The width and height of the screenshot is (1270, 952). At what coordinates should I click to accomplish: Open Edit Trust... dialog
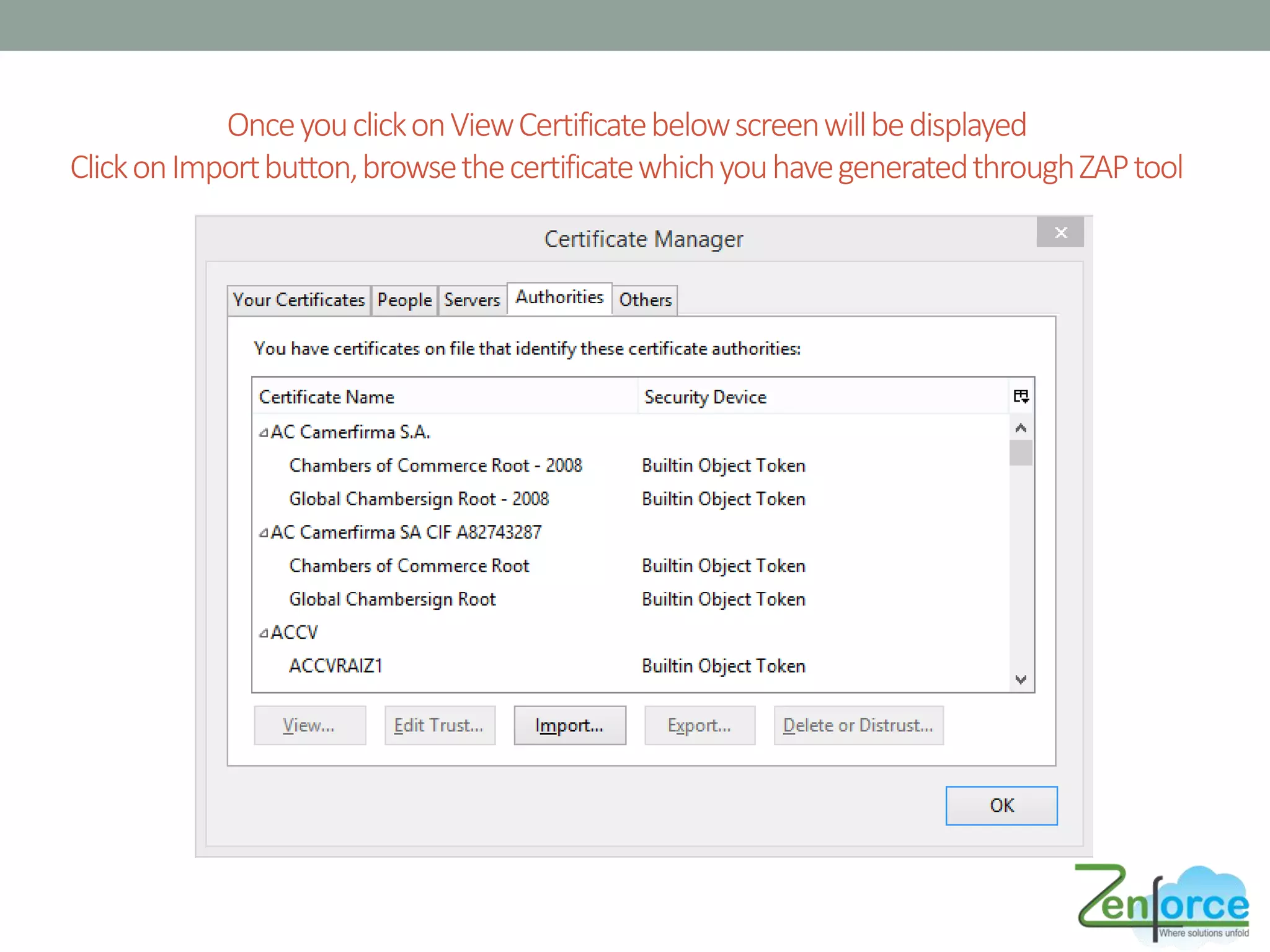440,725
